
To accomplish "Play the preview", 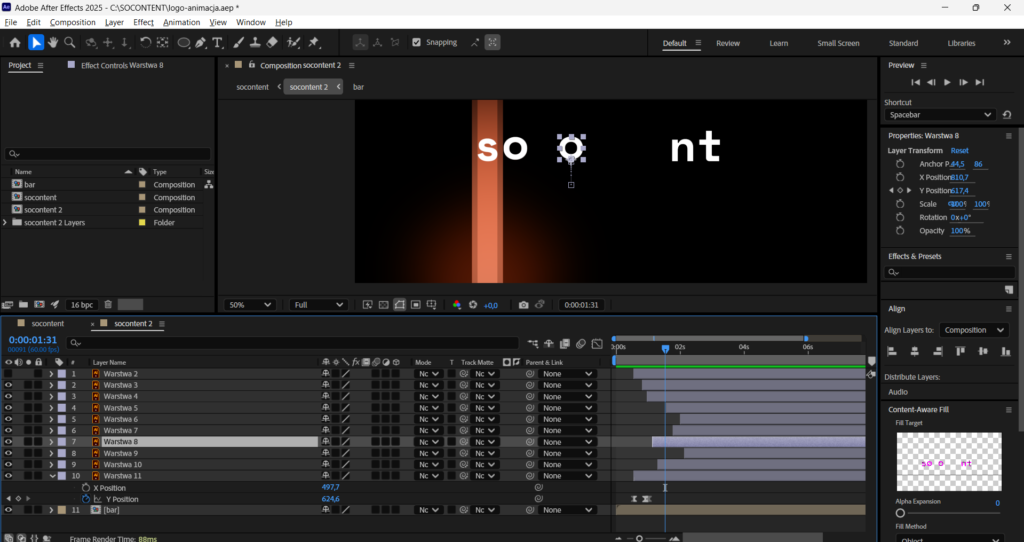I will click(947, 82).
